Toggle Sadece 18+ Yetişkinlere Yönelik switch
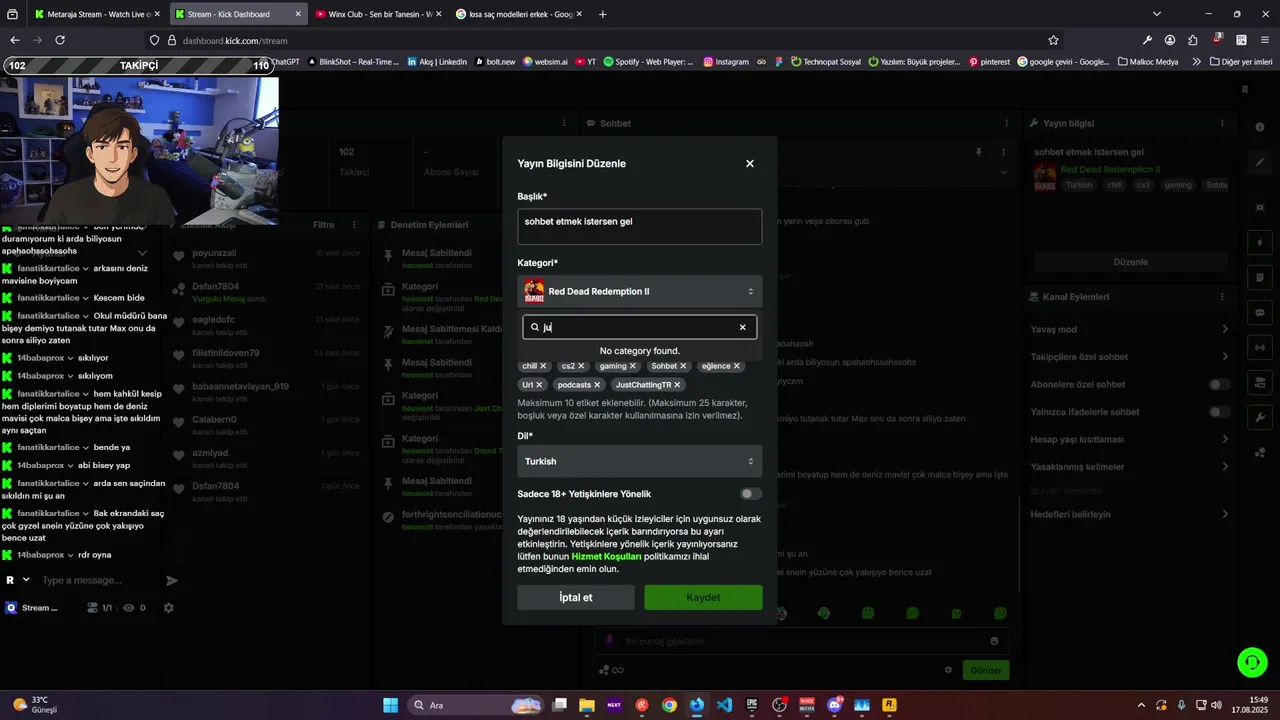 [x=751, y=494]
